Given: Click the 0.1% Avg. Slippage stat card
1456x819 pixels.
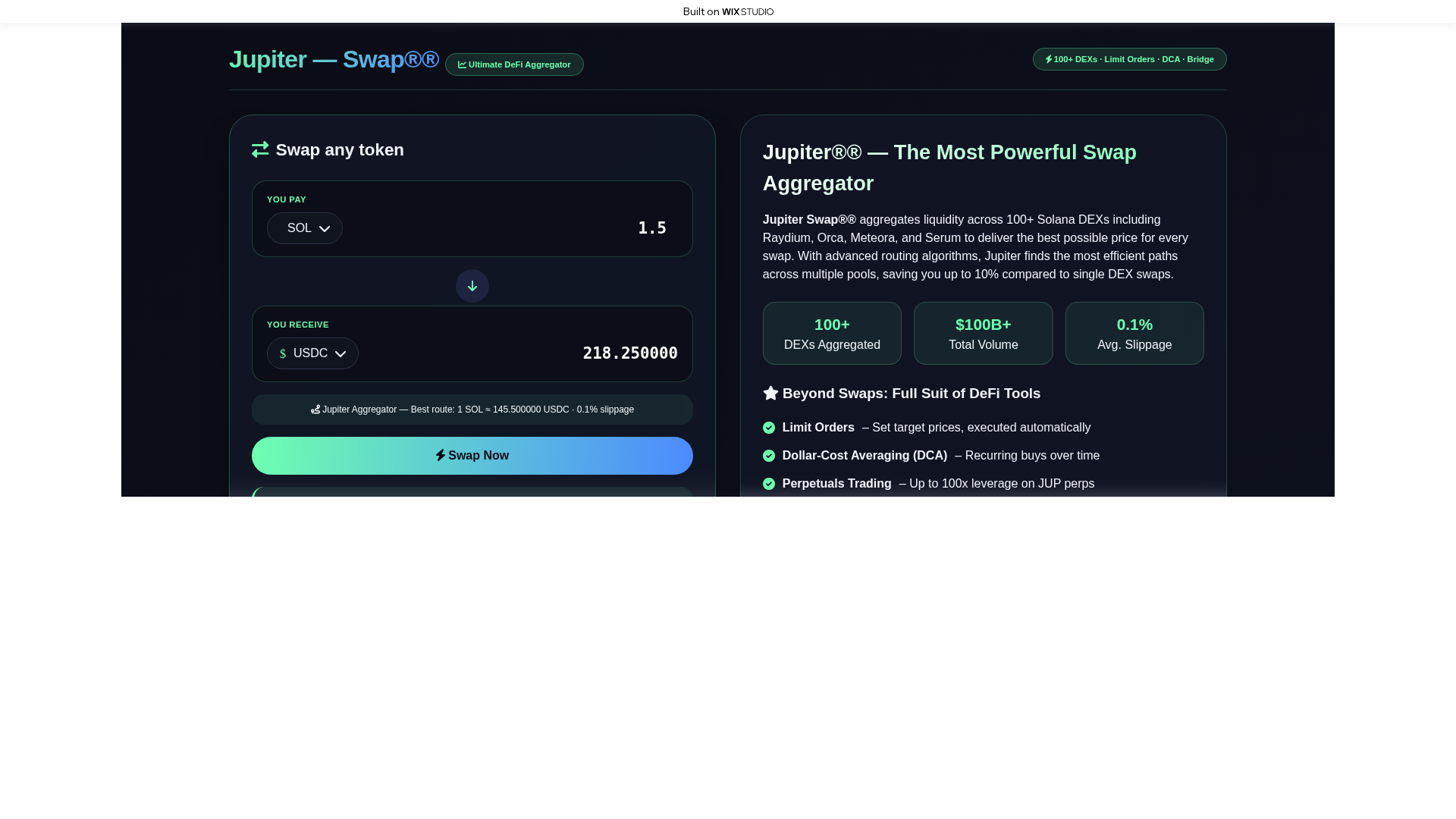Looking at the screenshot, I should 1134,334.
